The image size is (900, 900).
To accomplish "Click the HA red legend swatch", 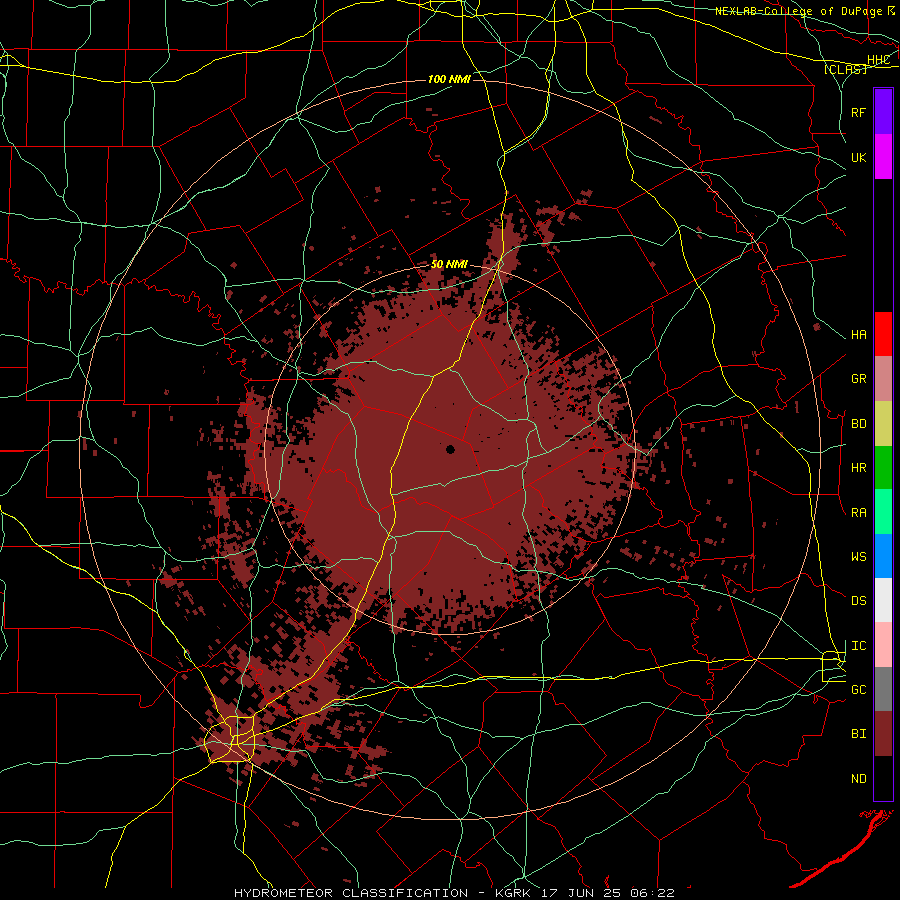I will [x=883, y=334].
